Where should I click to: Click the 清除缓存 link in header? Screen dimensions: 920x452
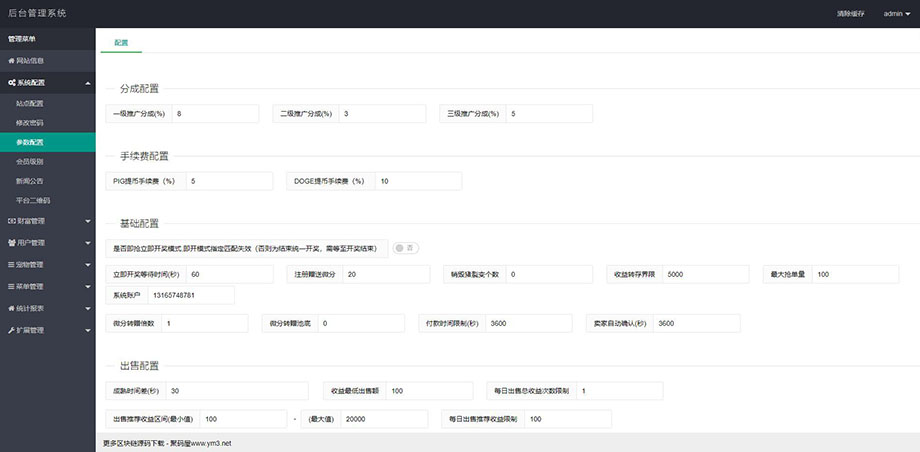coord(850,14)
